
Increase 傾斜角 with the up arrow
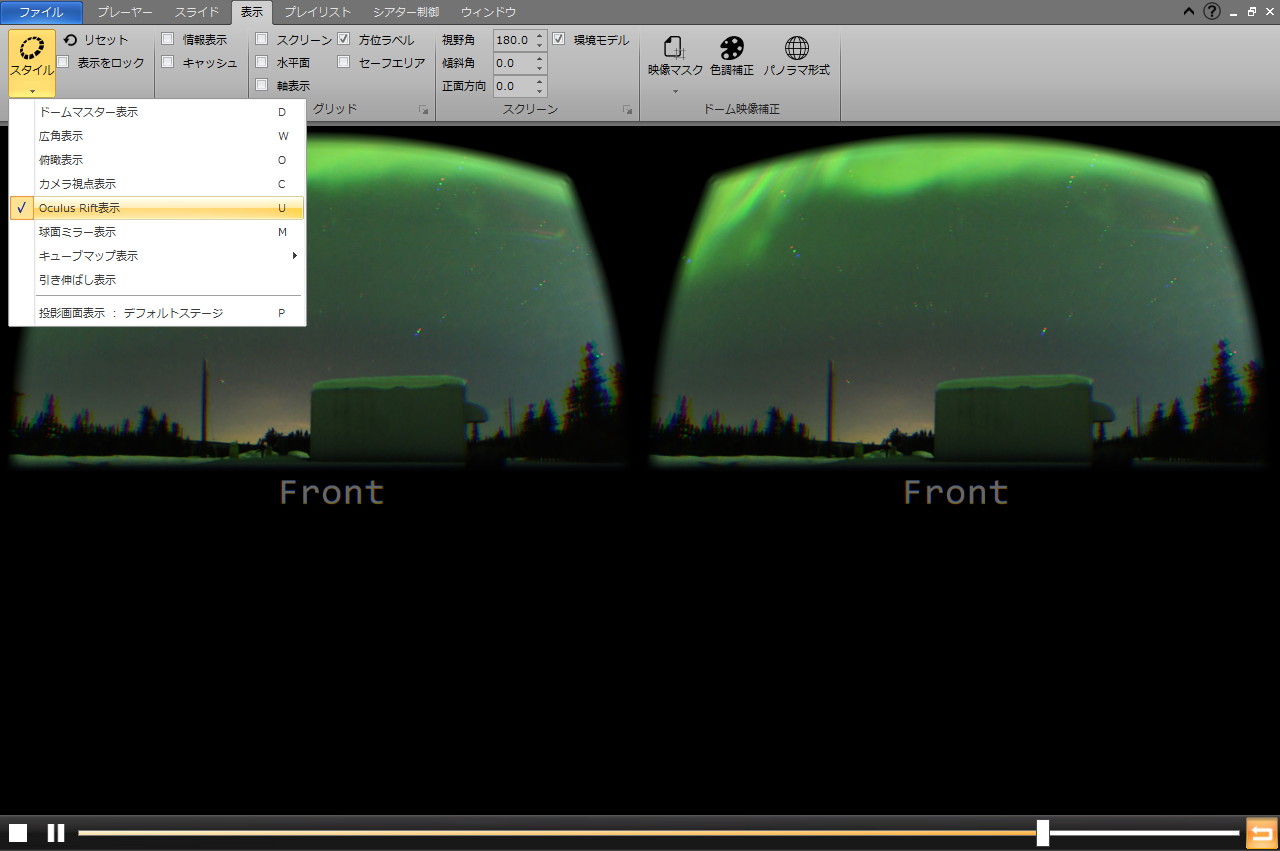point(540,58)
